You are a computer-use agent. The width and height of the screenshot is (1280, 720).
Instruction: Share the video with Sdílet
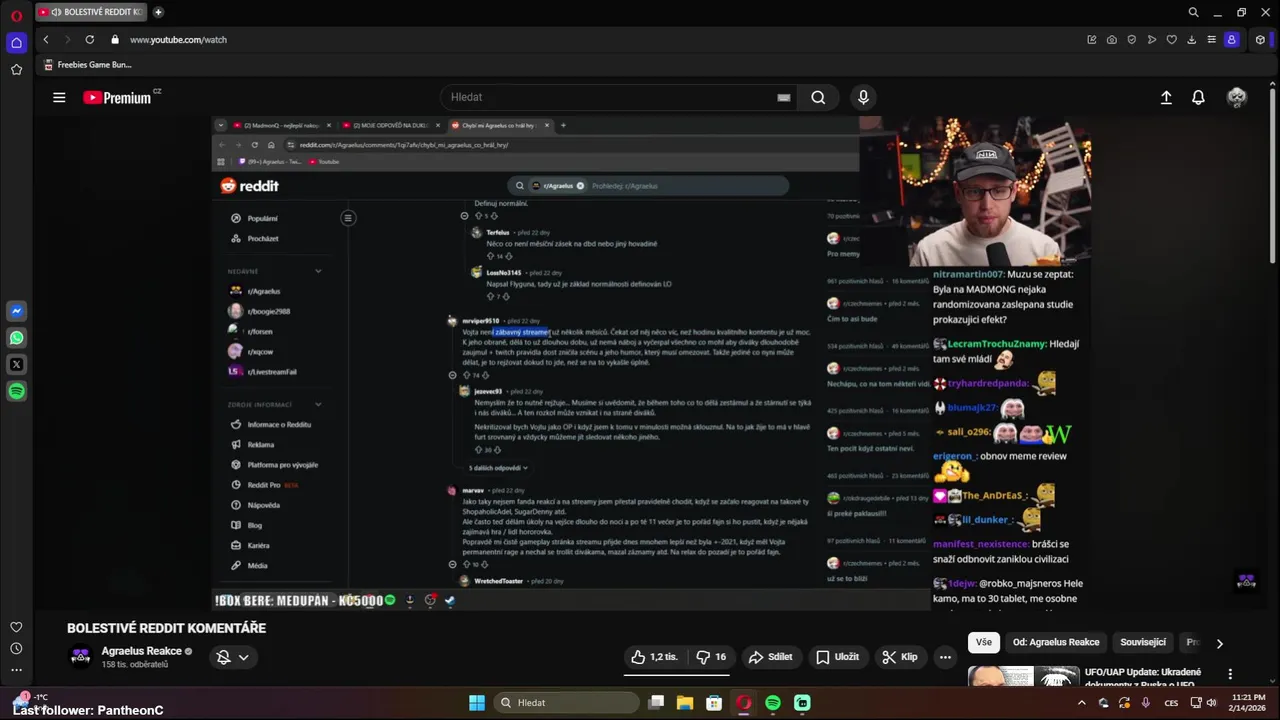pyautogui.click(x=770, y=657)
